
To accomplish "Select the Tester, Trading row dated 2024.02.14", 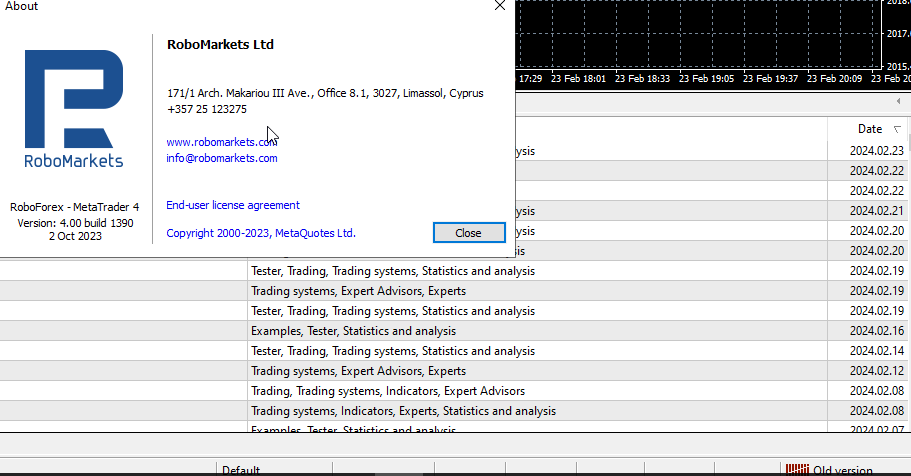I will (x=454, y=351).
